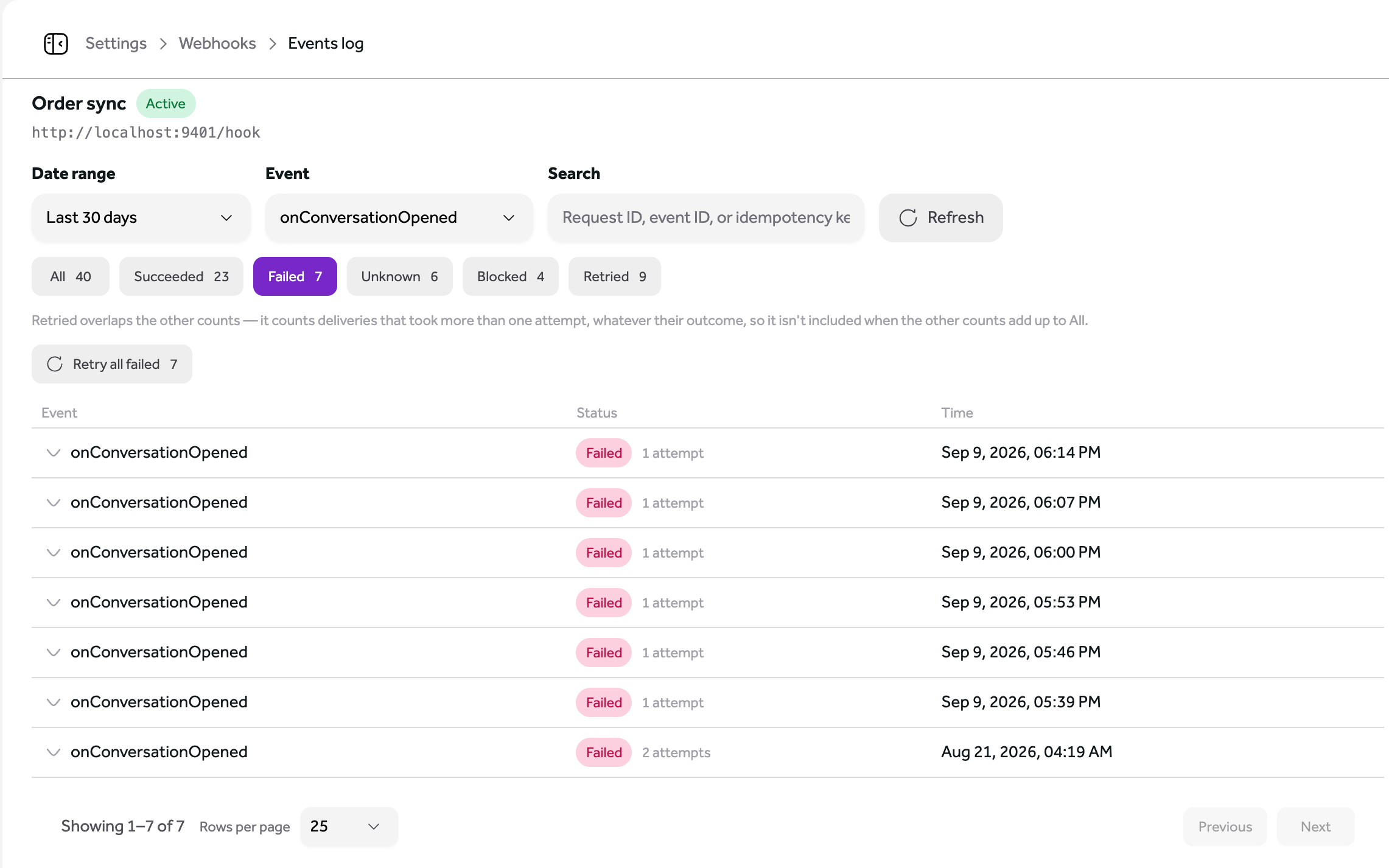Select the Succeeded 23 filter tab
Image resolution: width=1389 pixels, height=868 pixels.
tap(181, 276)
